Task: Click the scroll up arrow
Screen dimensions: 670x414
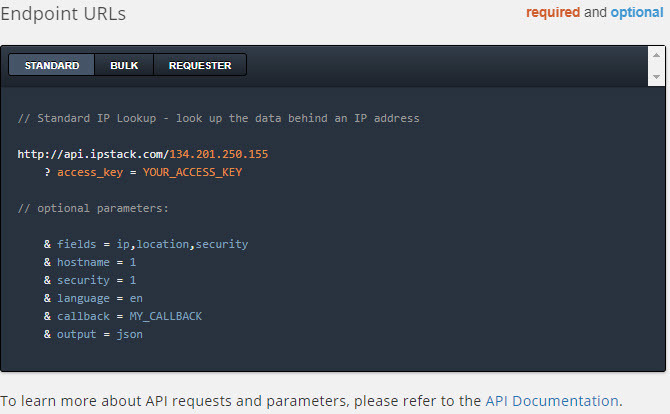Action: 656,56
